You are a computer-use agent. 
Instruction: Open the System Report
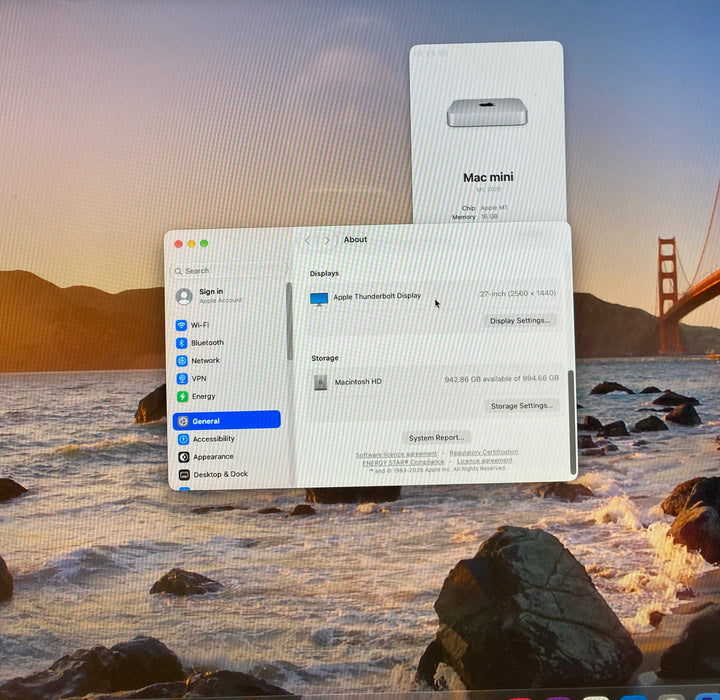pyautogui.click(x=436, y=438)
